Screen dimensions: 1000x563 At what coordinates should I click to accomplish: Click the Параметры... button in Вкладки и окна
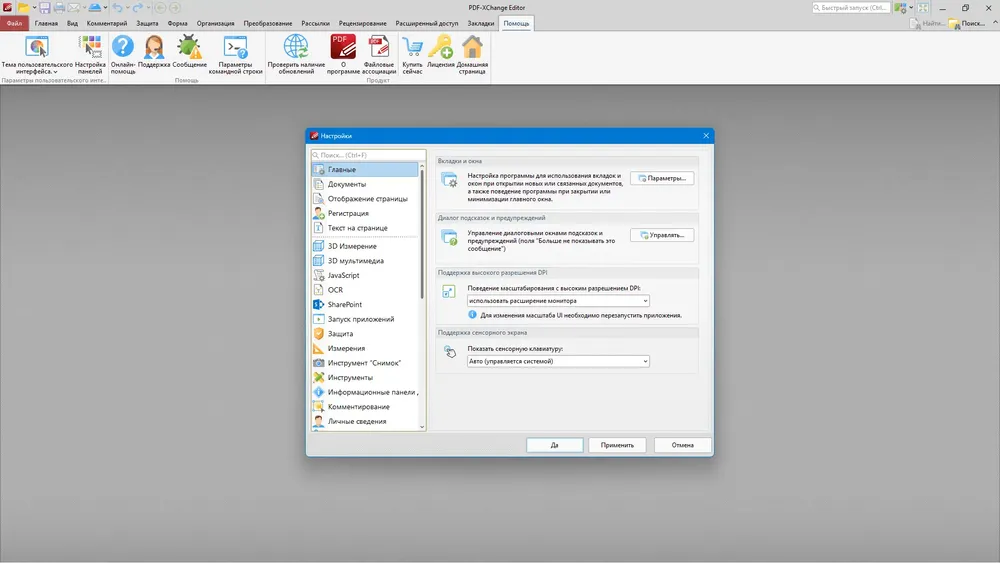click(x=661, y=178)
